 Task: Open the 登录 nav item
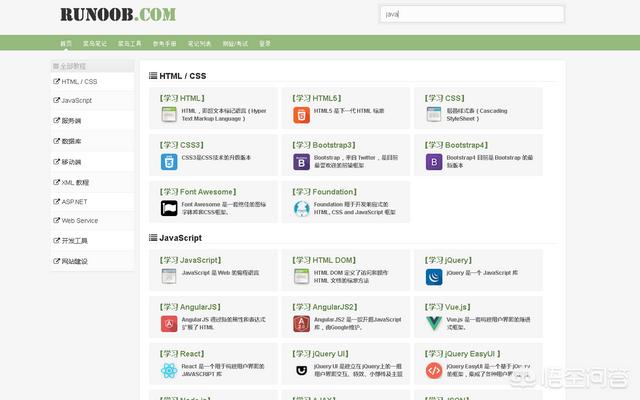click(265, 43)
